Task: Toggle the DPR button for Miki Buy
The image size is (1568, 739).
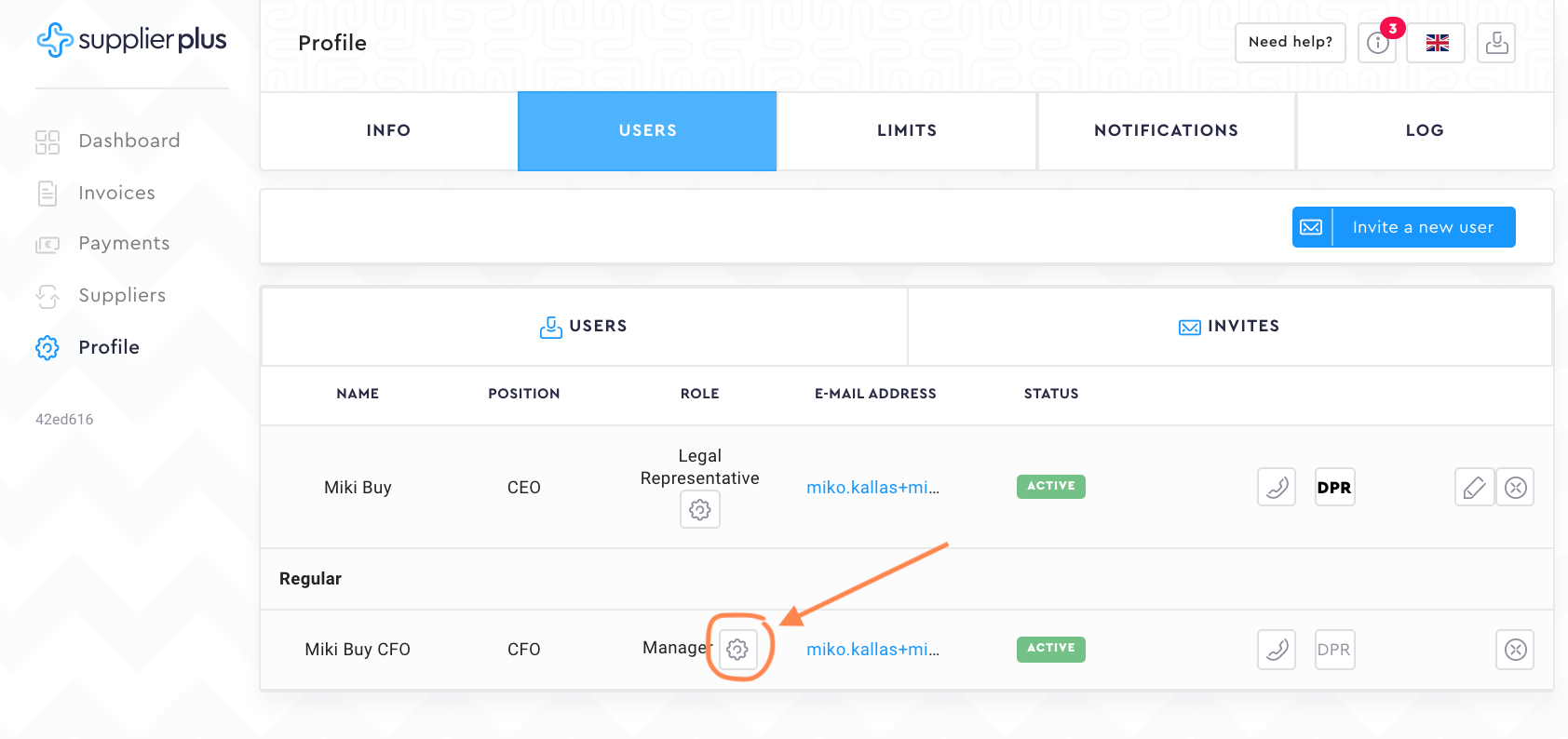Action: (1334, 487)
